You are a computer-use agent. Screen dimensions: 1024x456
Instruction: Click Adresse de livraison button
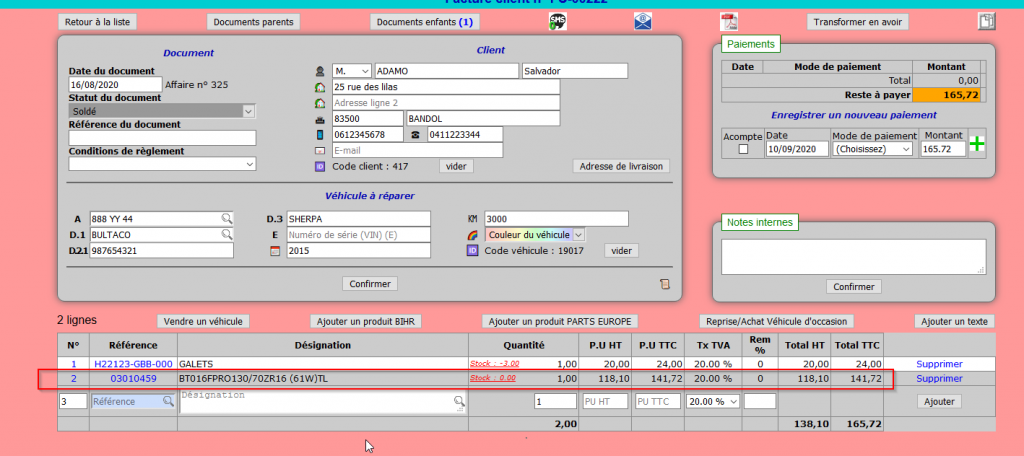click(621, 167)
